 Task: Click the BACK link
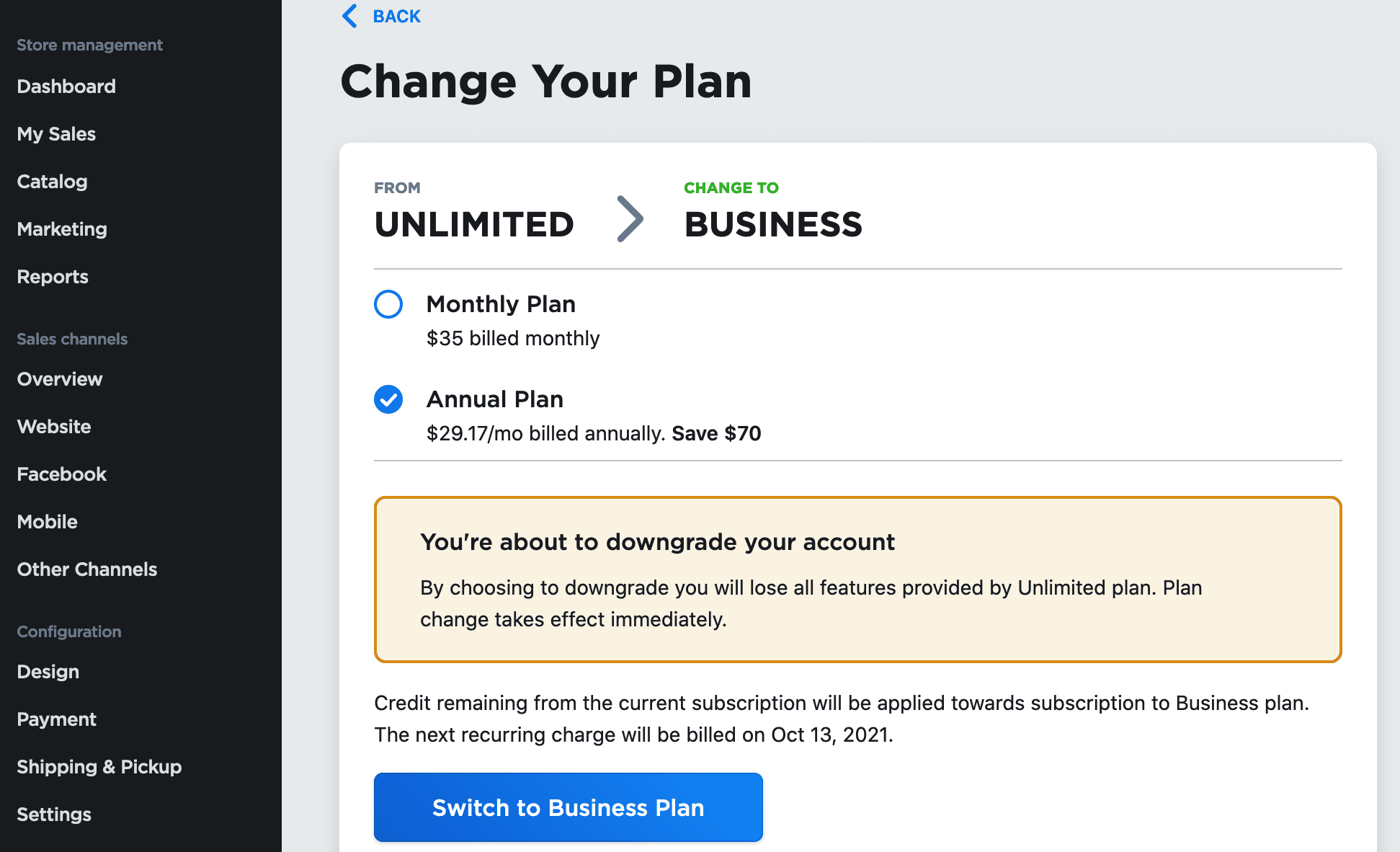pyautogui.click(x=396, y=16)
